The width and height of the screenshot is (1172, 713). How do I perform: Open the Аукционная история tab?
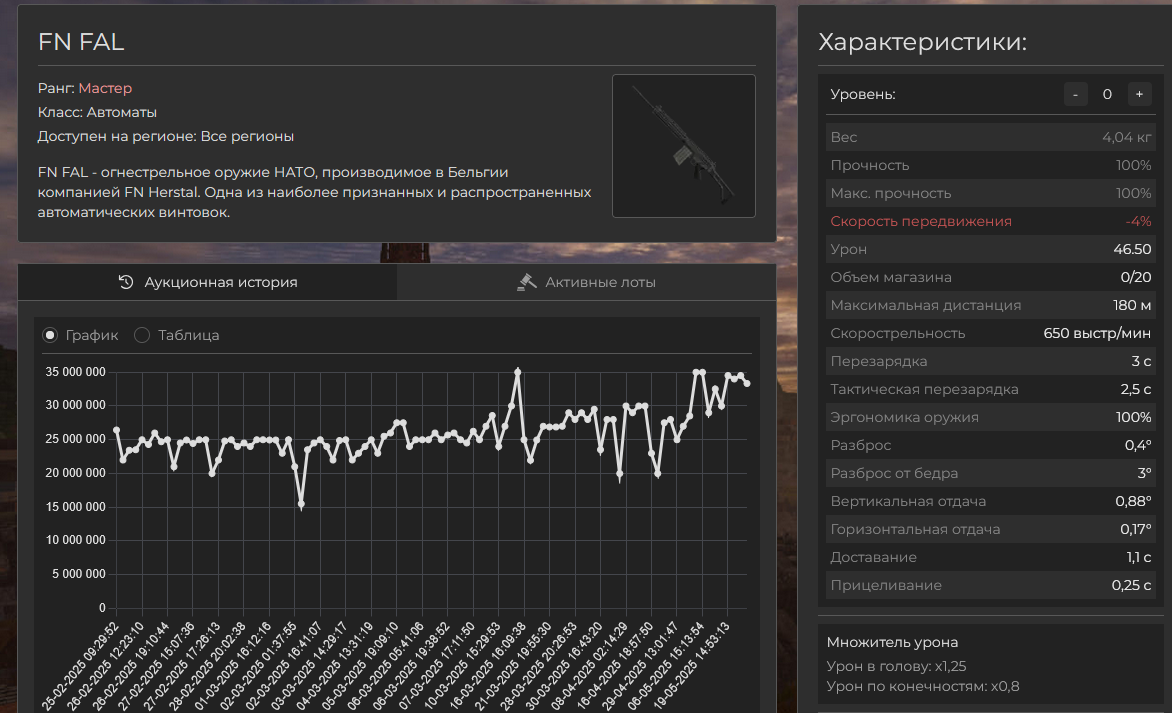click(x=207, y=283)
